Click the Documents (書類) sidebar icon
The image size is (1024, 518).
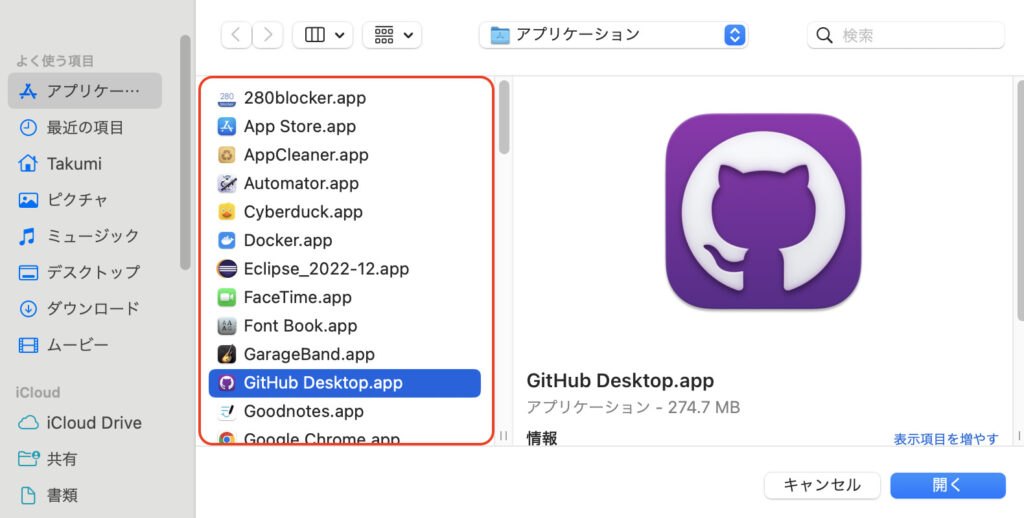28,496
